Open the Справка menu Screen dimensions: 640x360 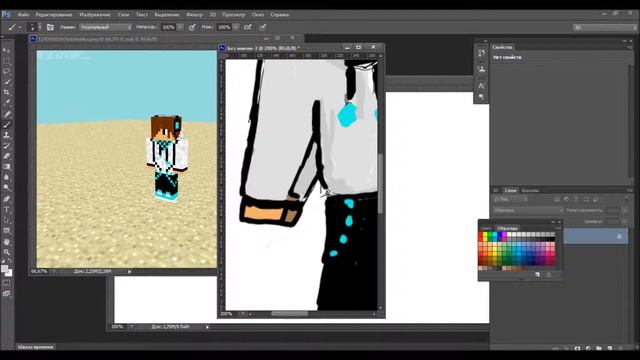280,15
